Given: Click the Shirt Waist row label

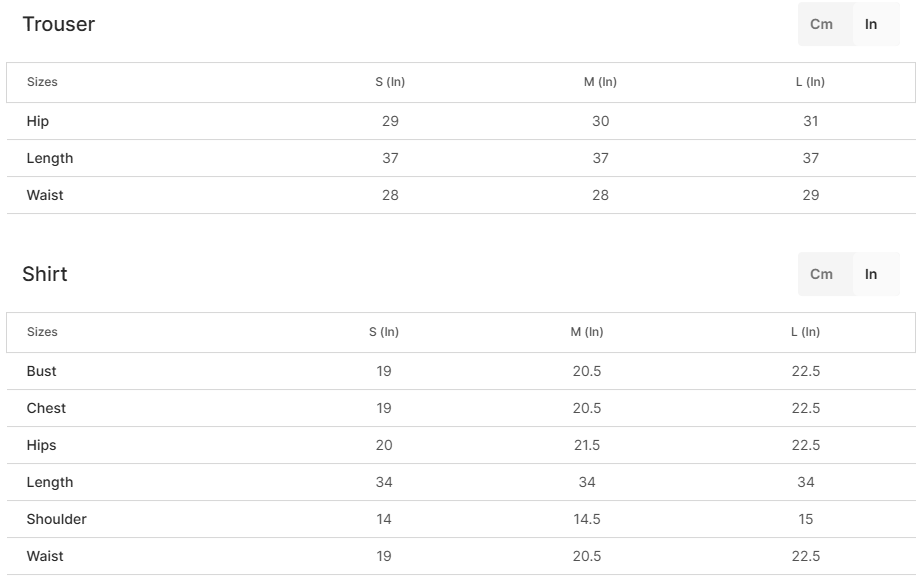Looking at the screenshot, I should pos(45,556).
